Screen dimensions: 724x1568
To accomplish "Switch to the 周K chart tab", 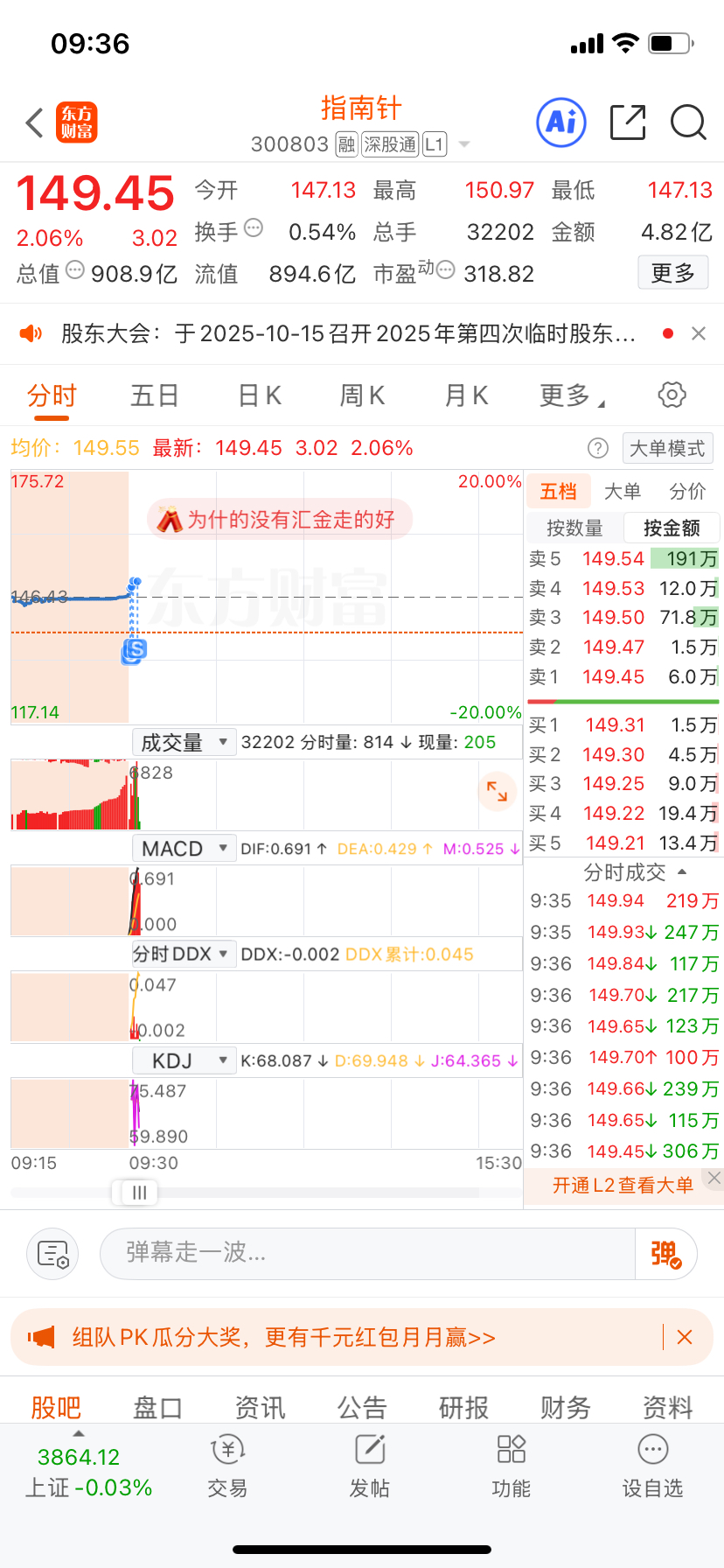I will (362, 395).
